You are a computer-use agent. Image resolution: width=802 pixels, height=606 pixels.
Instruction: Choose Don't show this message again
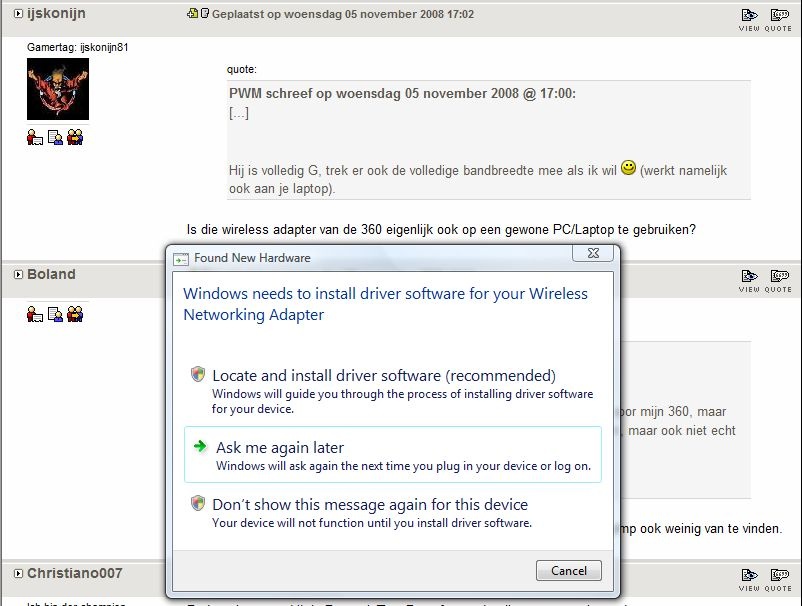click(x=369, y=505)
